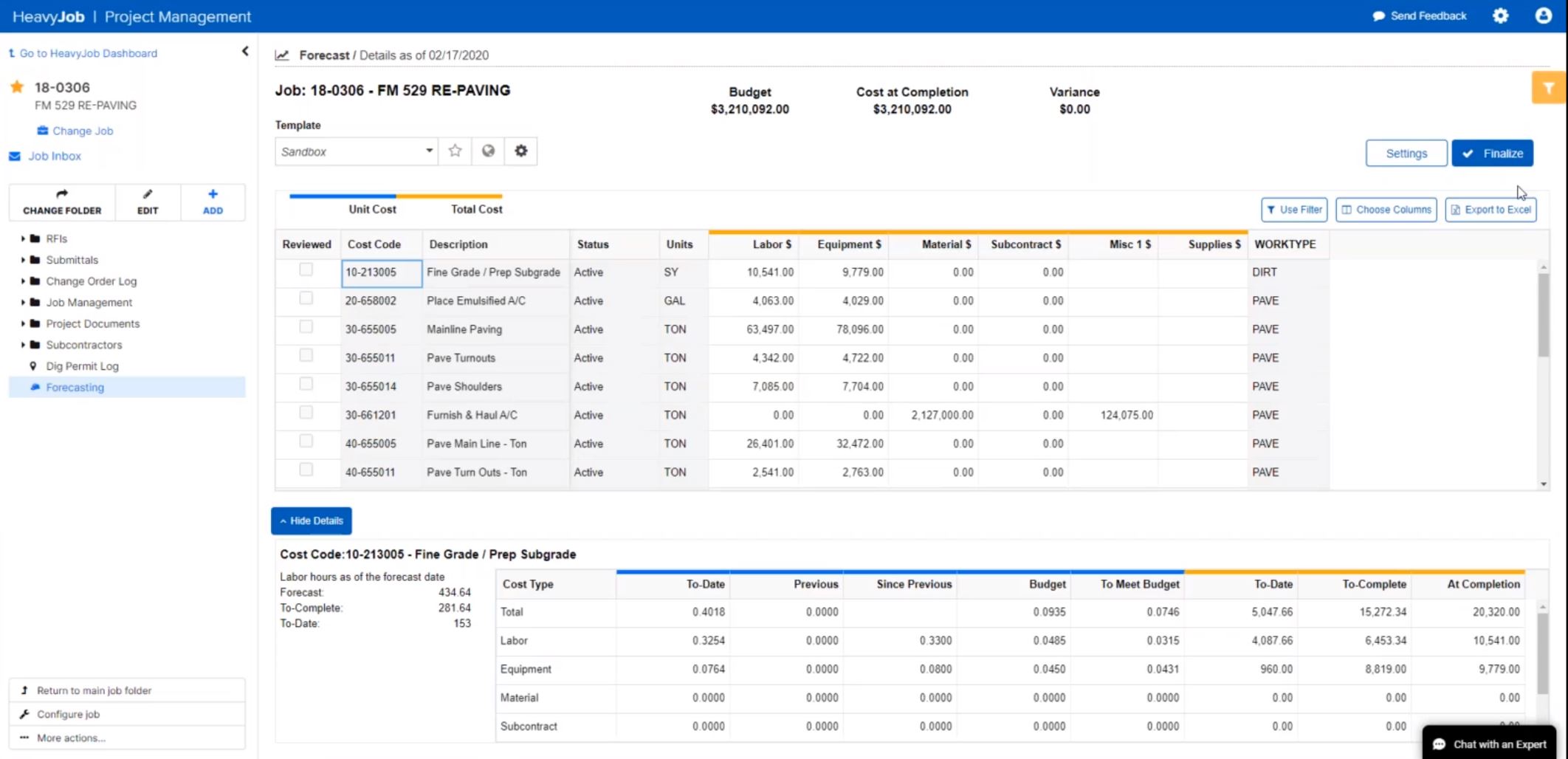Click the Finalize button

[x=1492, y=153]
